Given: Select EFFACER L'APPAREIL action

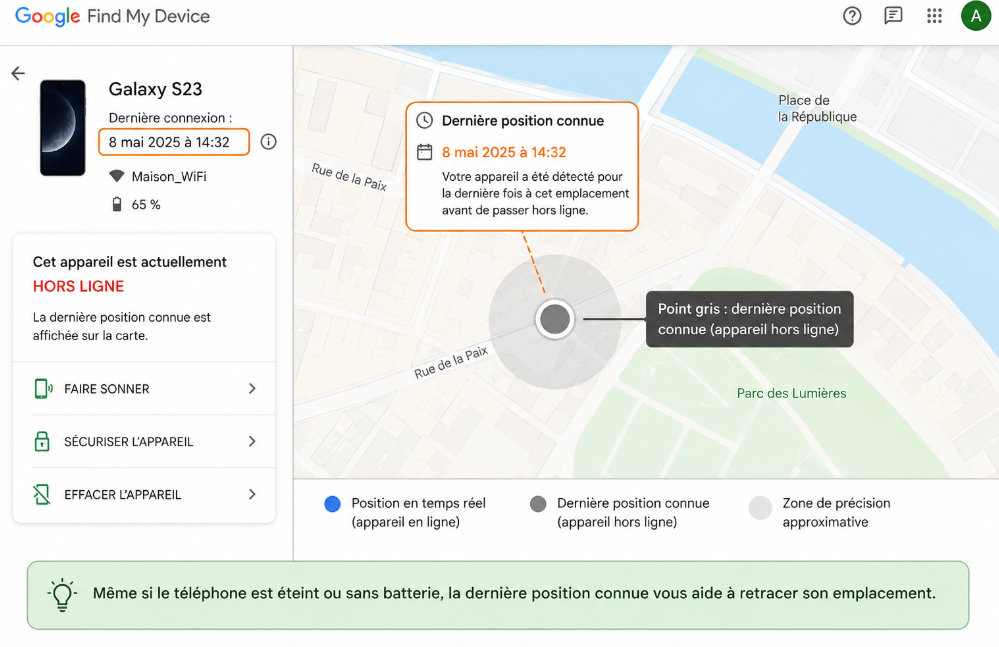Looking at the screenshot, I should 144,494.
